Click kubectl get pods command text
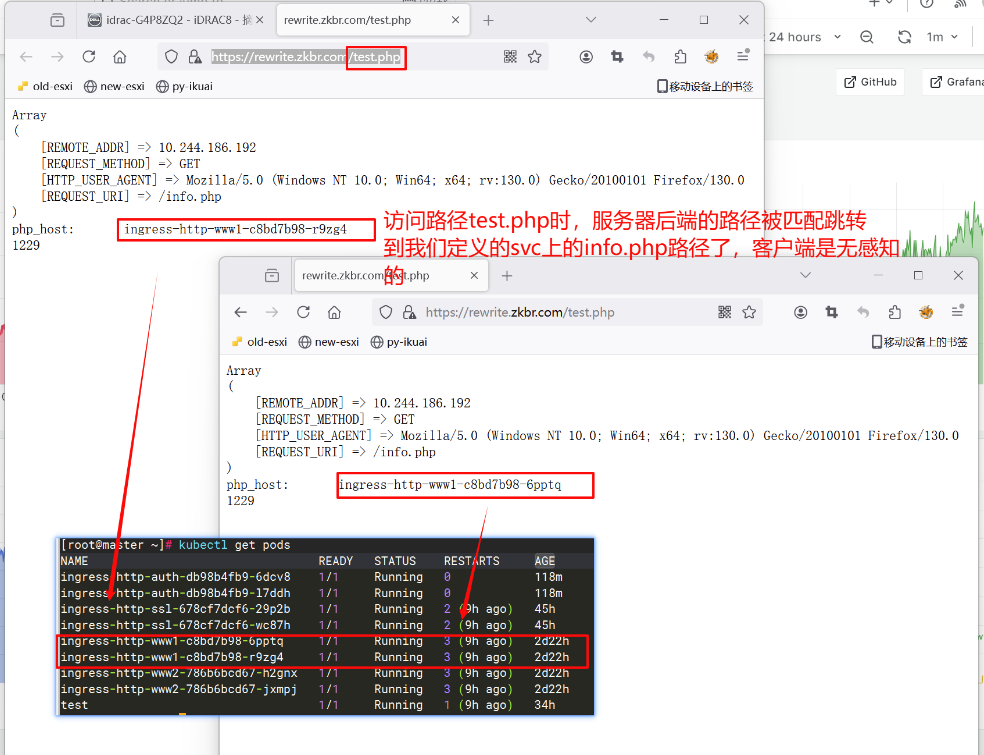984x755 pixels. pos(235,545)
